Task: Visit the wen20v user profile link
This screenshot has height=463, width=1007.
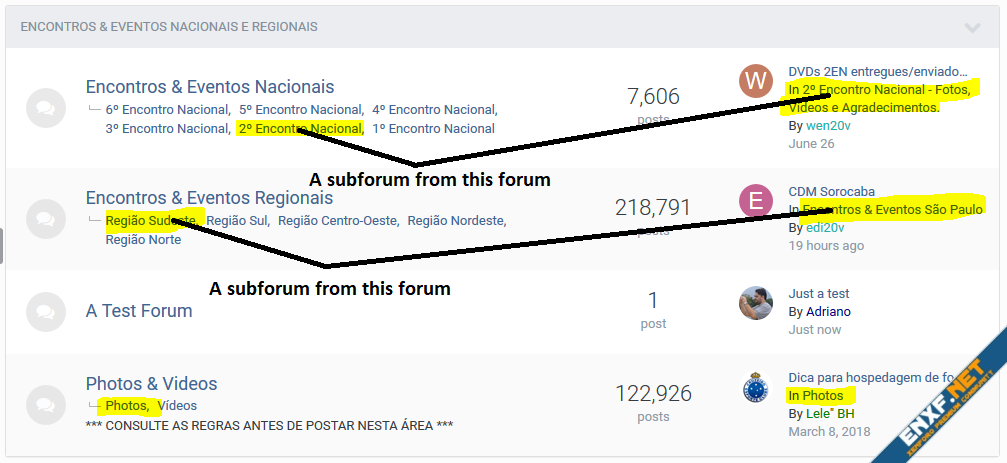Action: (x=828, y=125)
